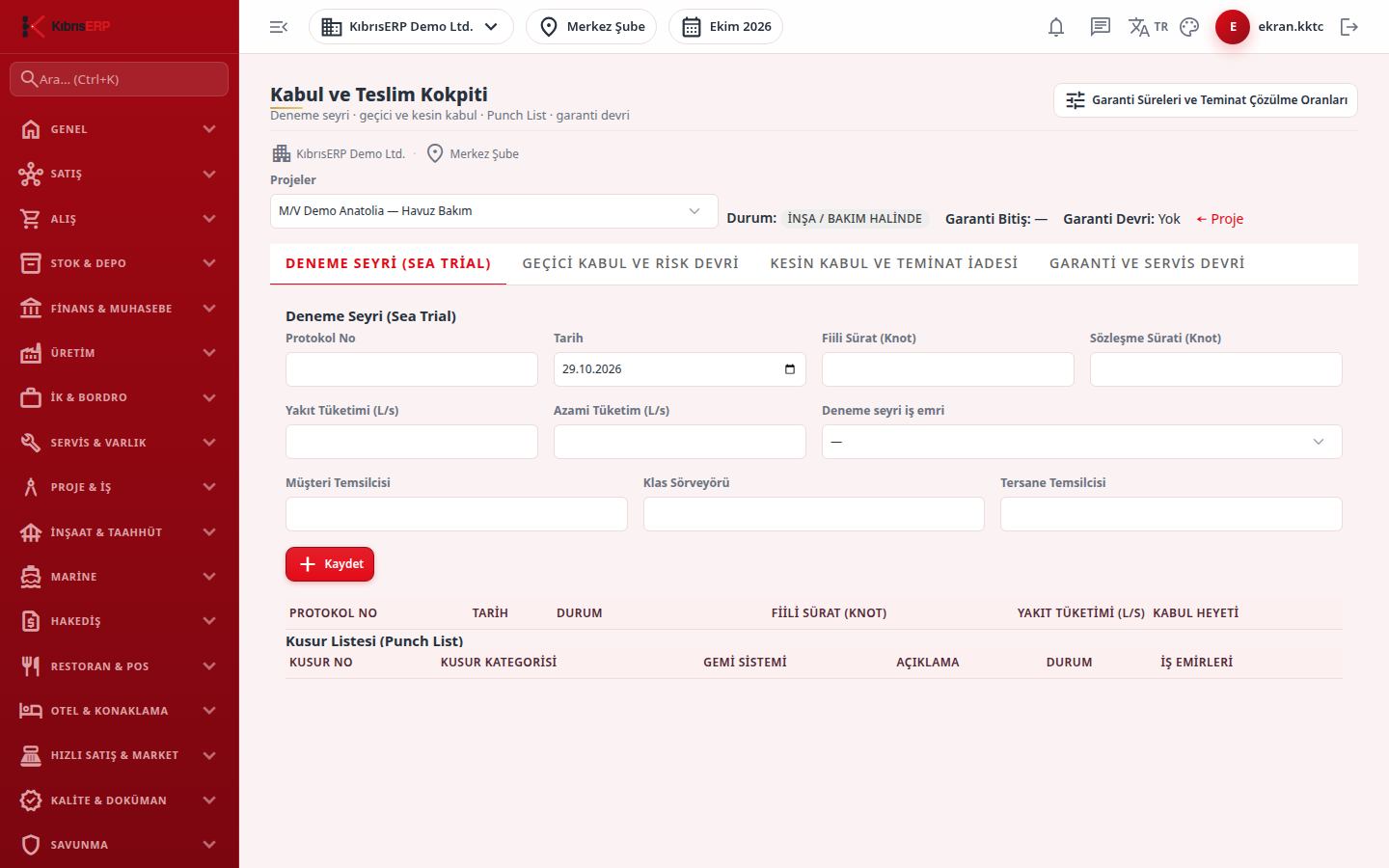Expand the Hakediş chevron

(209, 621)
